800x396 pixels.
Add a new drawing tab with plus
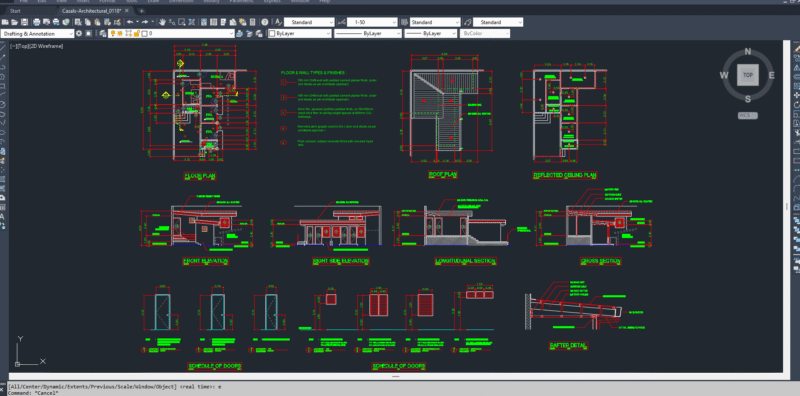pyautogui.click(x=141, y=10)
